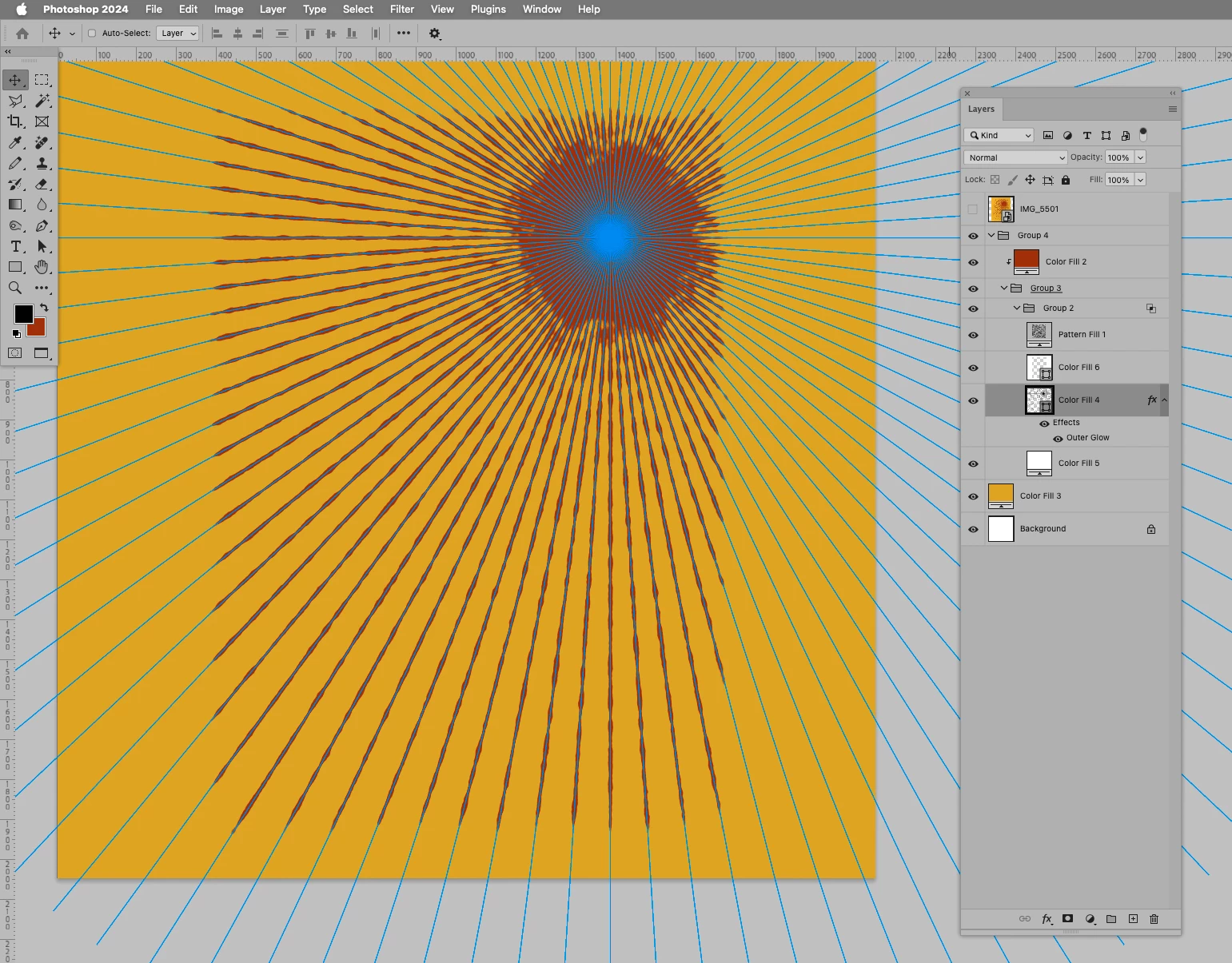This screenshot has width=1232, height=963.
Task: Select the Hand tool
Action: 42,267
